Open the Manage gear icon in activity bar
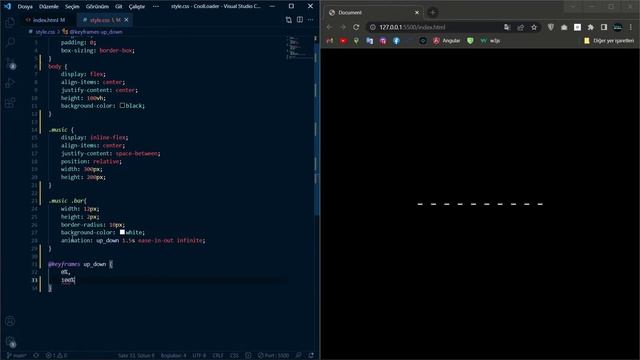Viewport: 640px width, 360px height. pos(10,341)
